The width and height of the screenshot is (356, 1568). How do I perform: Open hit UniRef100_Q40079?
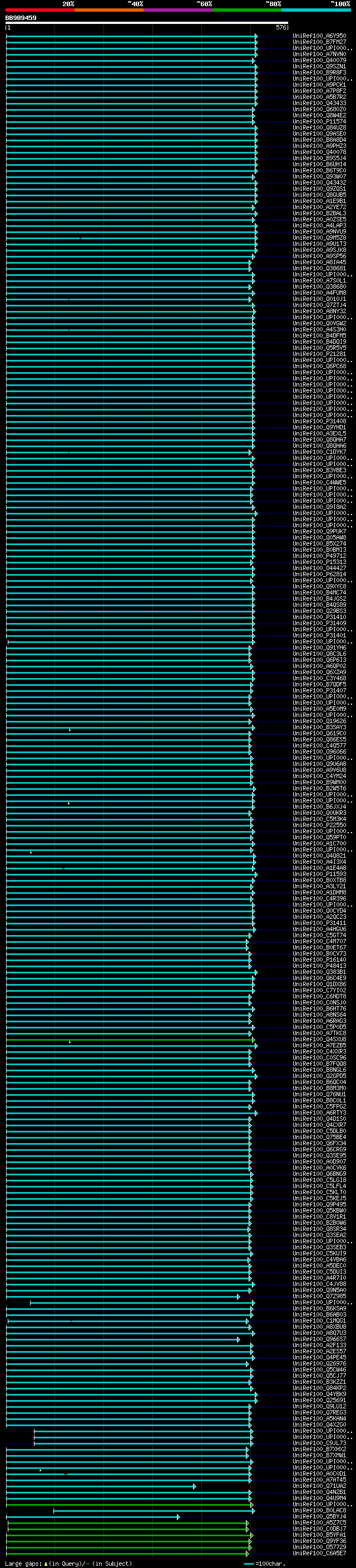pyautogui.click(x=319, y=60)
